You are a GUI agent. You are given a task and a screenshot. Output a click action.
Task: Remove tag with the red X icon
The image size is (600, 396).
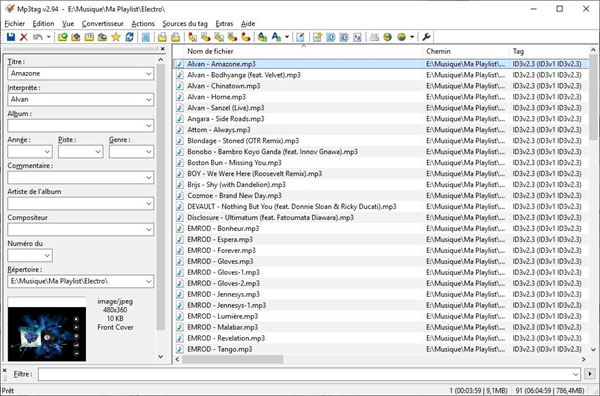tap(24, 37)
